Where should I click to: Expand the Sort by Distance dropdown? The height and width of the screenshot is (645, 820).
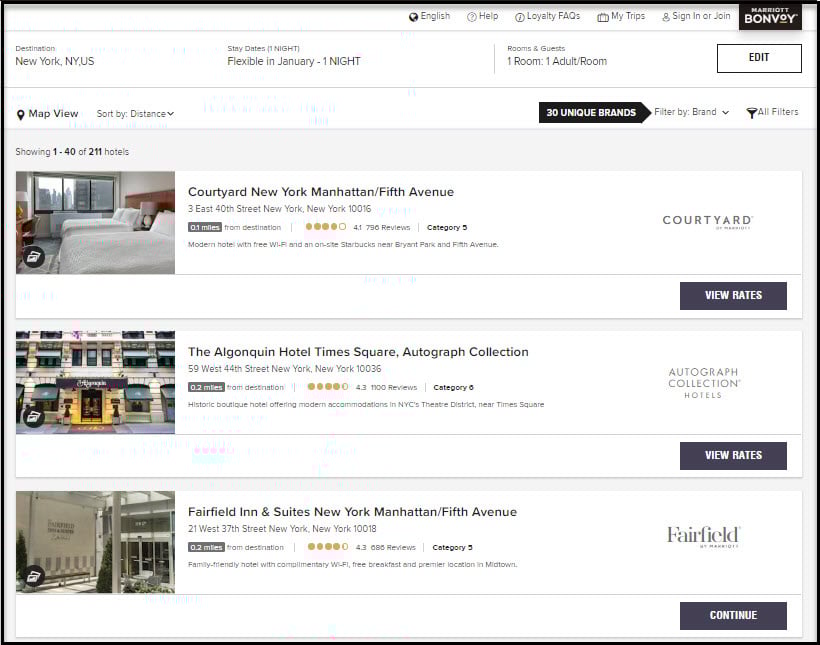(135, 114)
